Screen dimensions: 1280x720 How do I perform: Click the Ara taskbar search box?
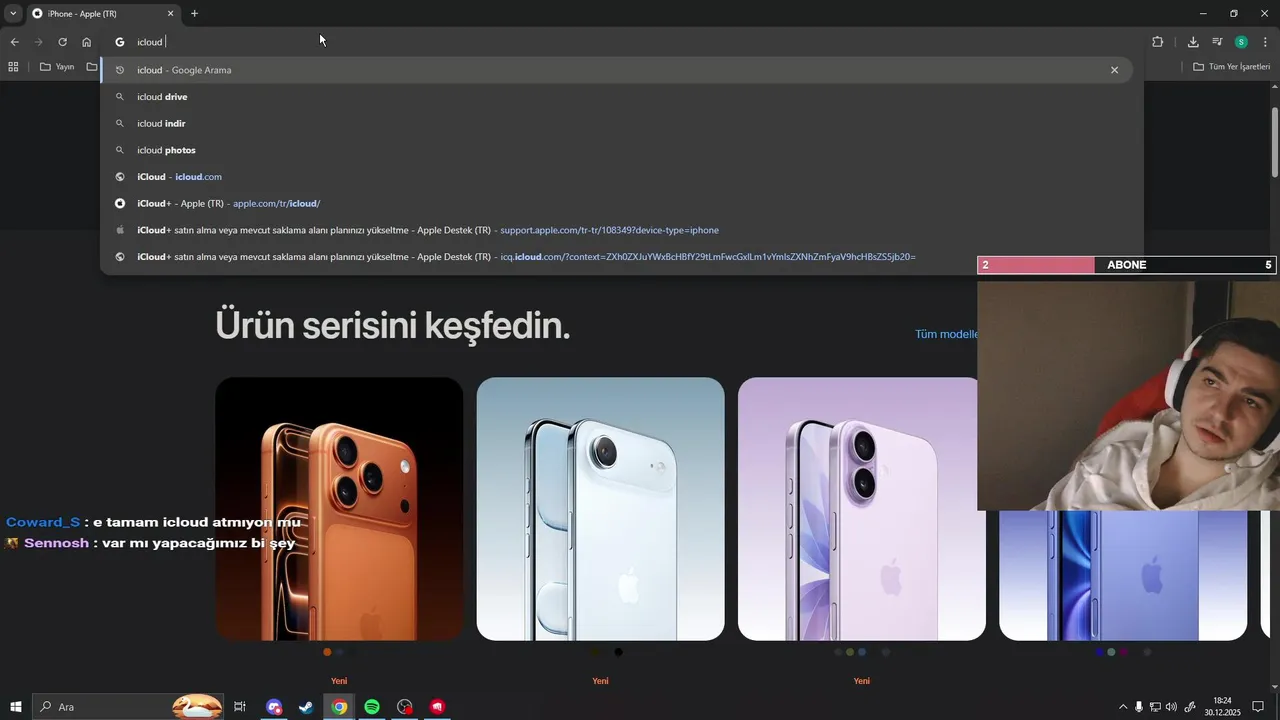(x=128, y=707)
